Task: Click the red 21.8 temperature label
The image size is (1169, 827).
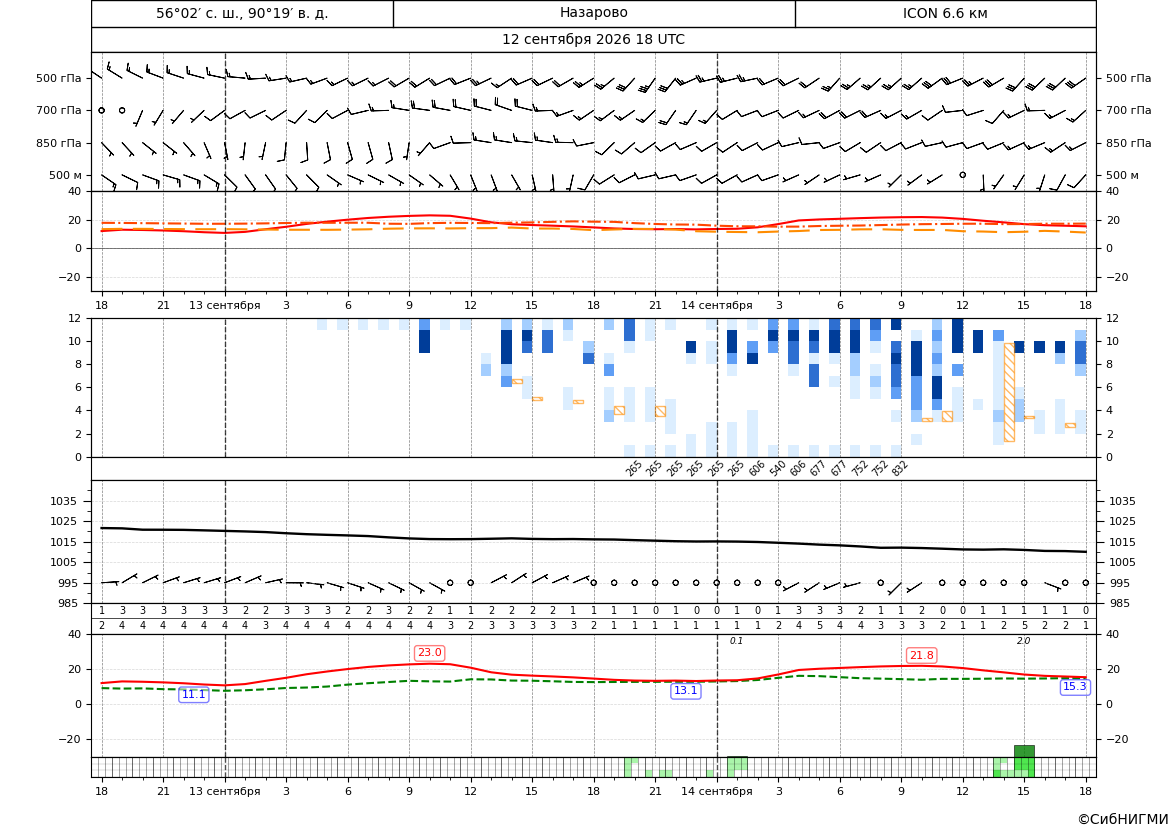Action: coord(921,655)
